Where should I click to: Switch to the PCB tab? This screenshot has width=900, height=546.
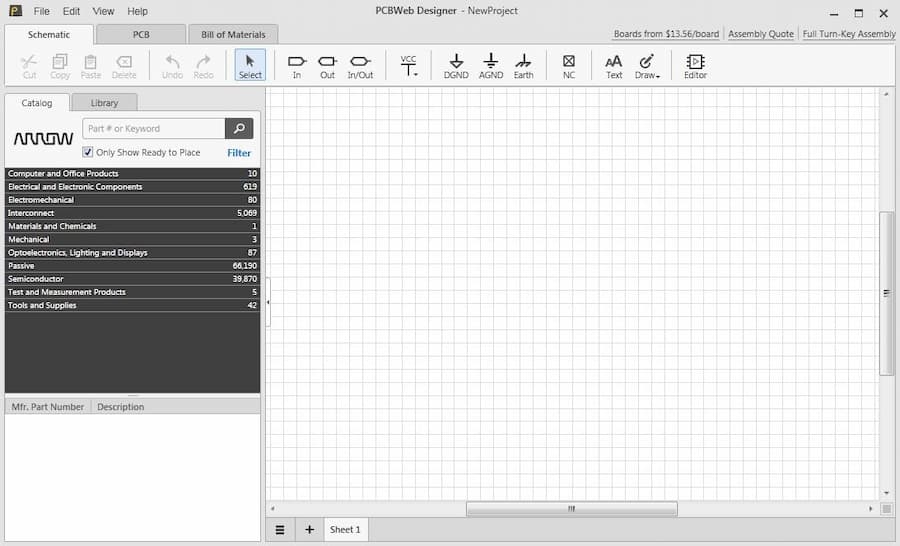[141, 34]
